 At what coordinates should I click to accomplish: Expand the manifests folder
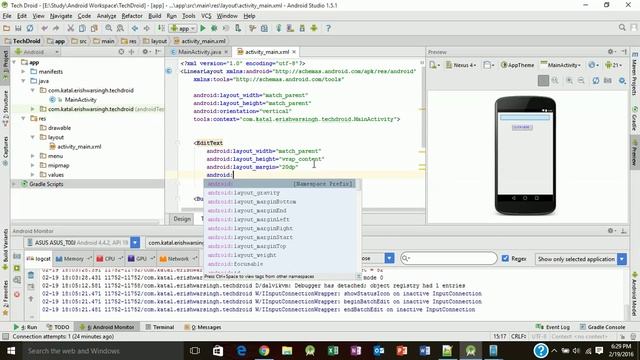pyautogui.click(x=23, y=71)
